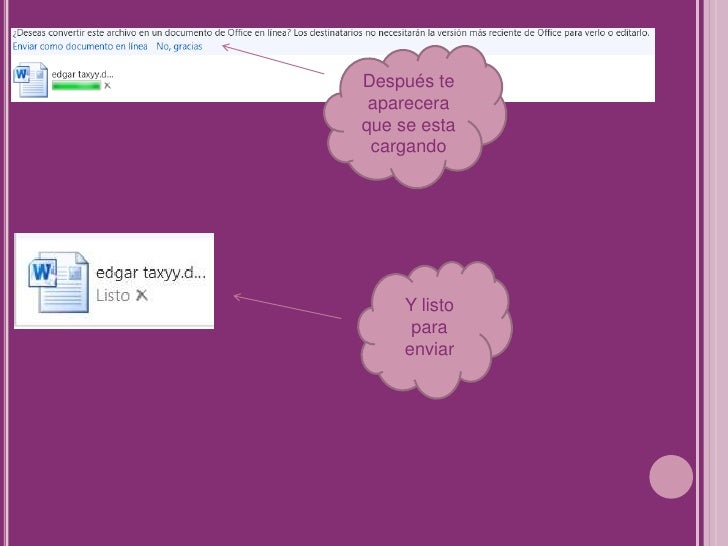Viewport: 728px width, 546px height.
Task: Click the '¿Deseas convertir este archivo...' message text
Action: pos(331,33)
